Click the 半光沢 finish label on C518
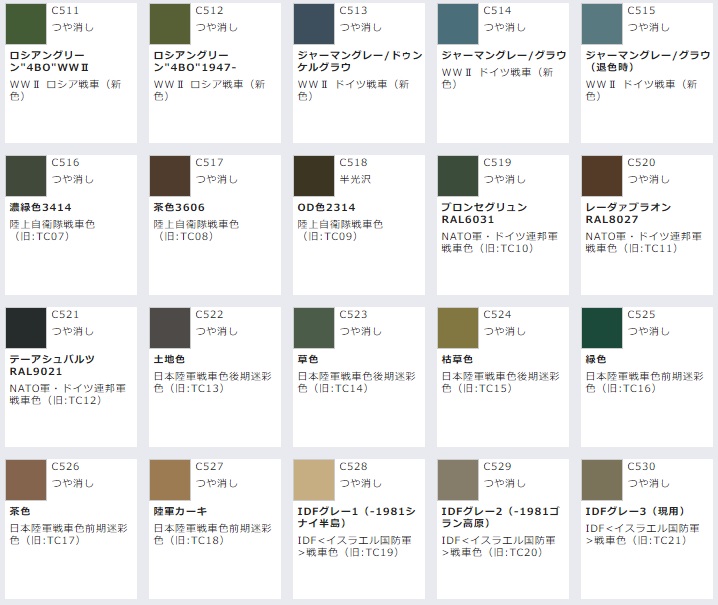 coord(355,180)
